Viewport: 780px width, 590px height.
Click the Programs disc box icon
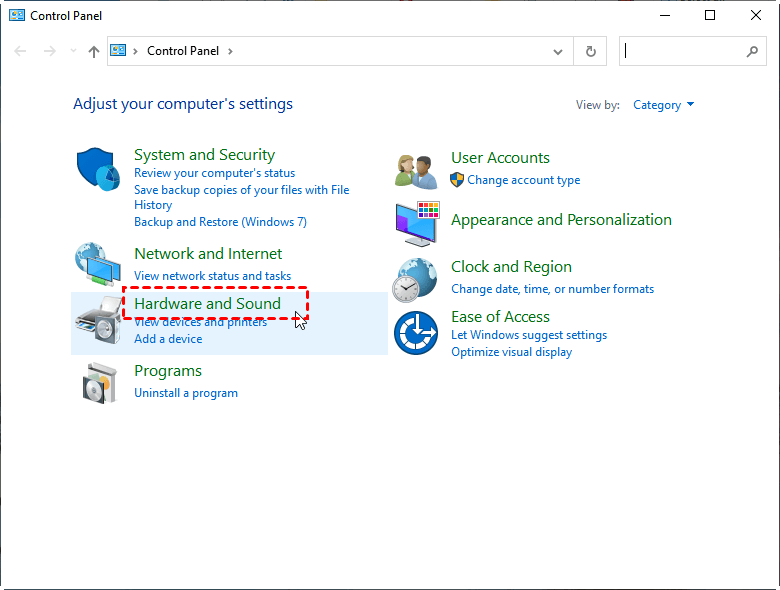[99, 382]
